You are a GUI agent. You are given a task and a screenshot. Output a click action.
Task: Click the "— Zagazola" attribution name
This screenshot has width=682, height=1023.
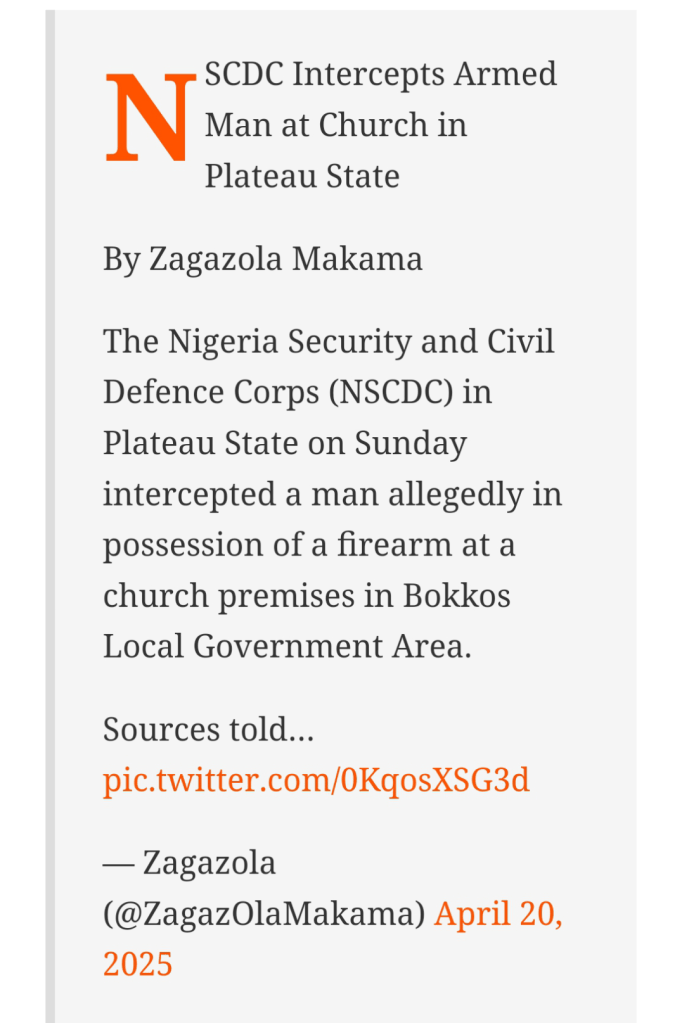[190, 862]
